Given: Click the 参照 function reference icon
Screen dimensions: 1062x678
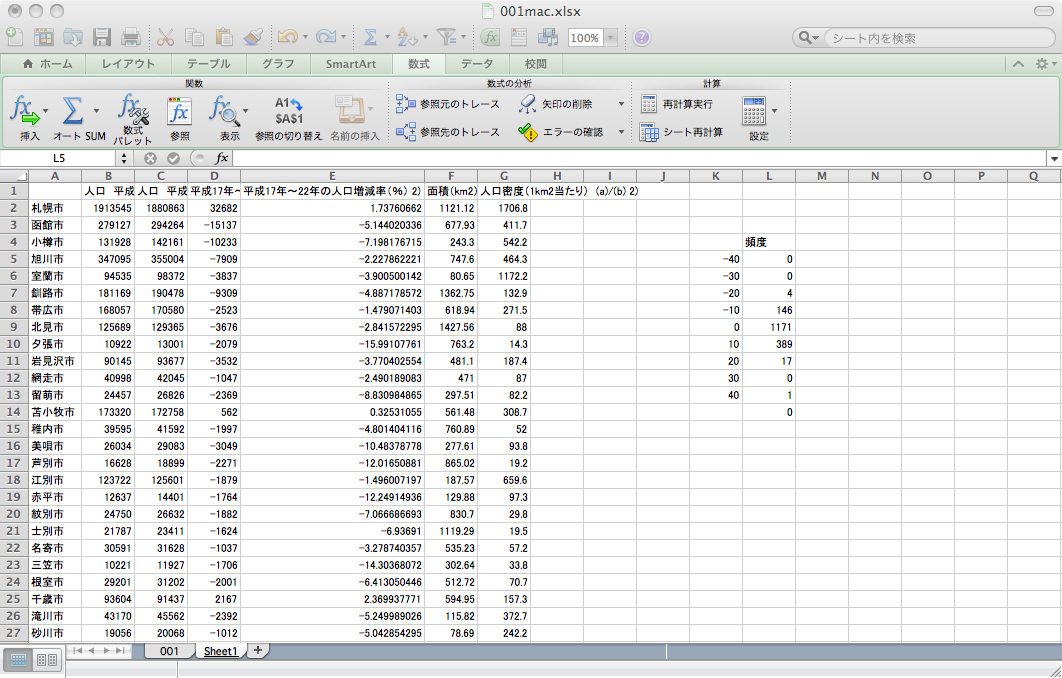Looking at the screenshot, I should (179, 117).
